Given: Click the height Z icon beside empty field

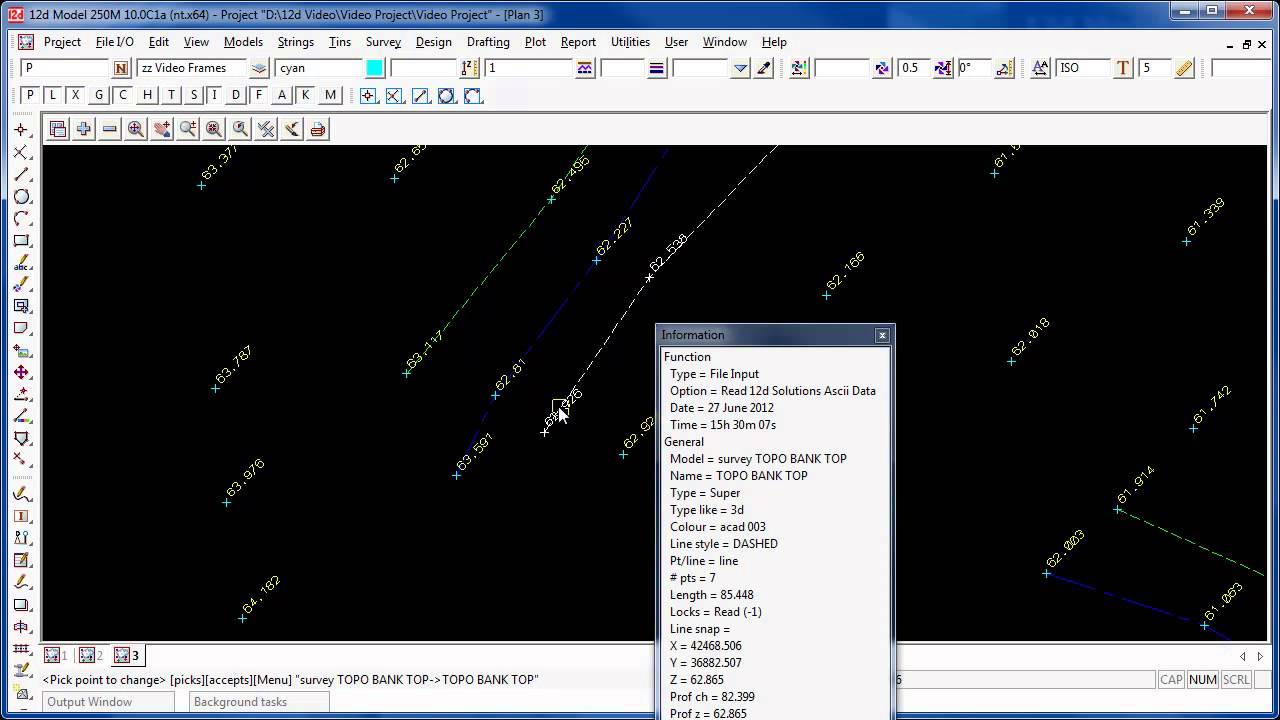Looking at the screenshot, I should (x=469, y=68).
